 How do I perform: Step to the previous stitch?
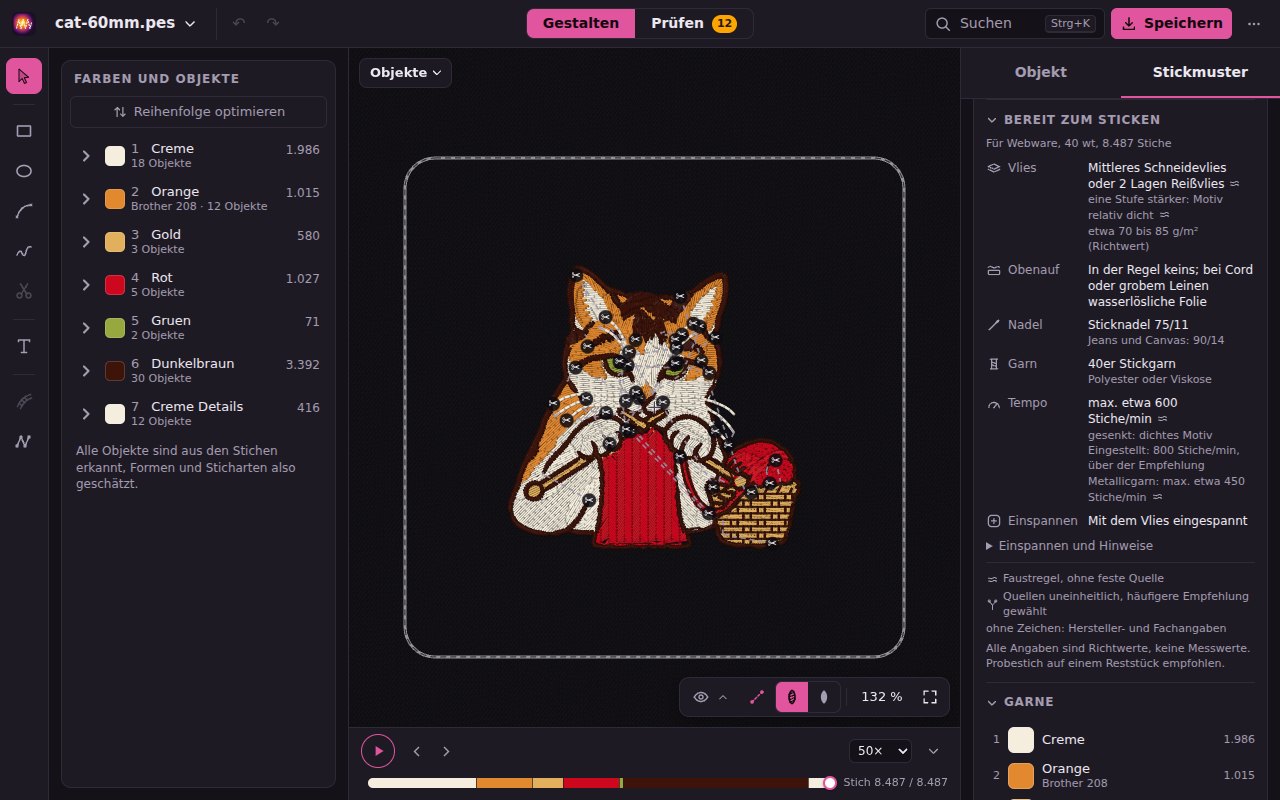click(x=417, y=751)
